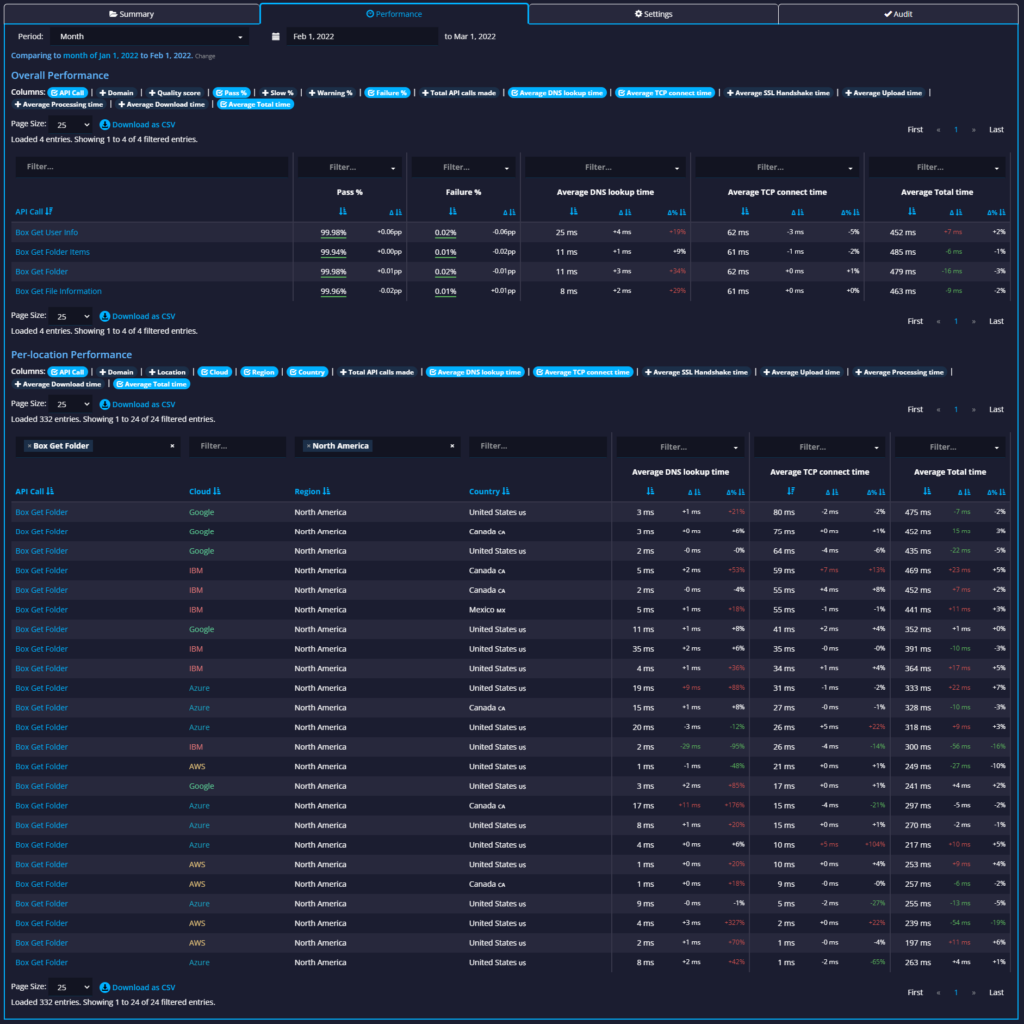Sort Per-location by Average TCP connect time
The image size is (1024, 1024).
(791, 491)
